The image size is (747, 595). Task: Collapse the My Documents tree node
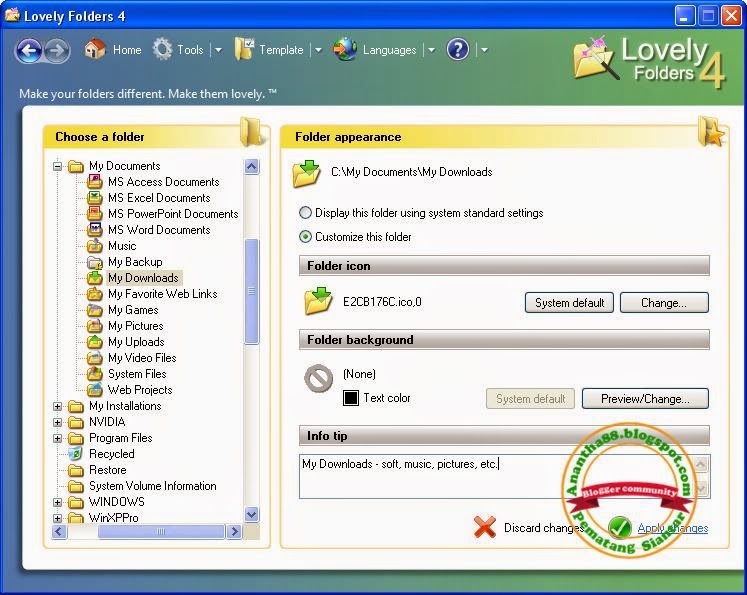(58, 166)
